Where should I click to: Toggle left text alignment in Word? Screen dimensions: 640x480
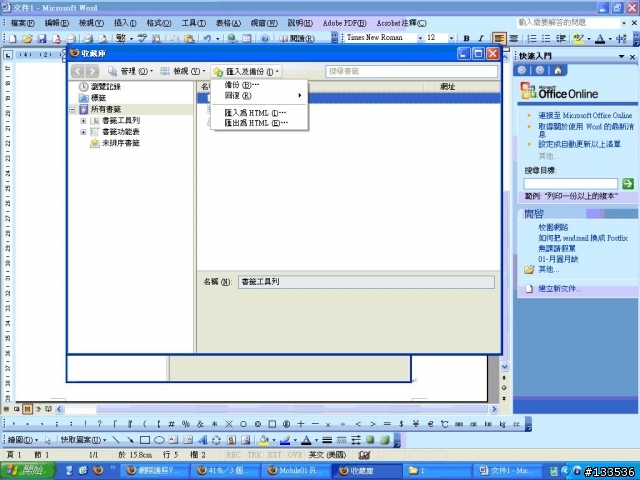[x=499, y=38]
